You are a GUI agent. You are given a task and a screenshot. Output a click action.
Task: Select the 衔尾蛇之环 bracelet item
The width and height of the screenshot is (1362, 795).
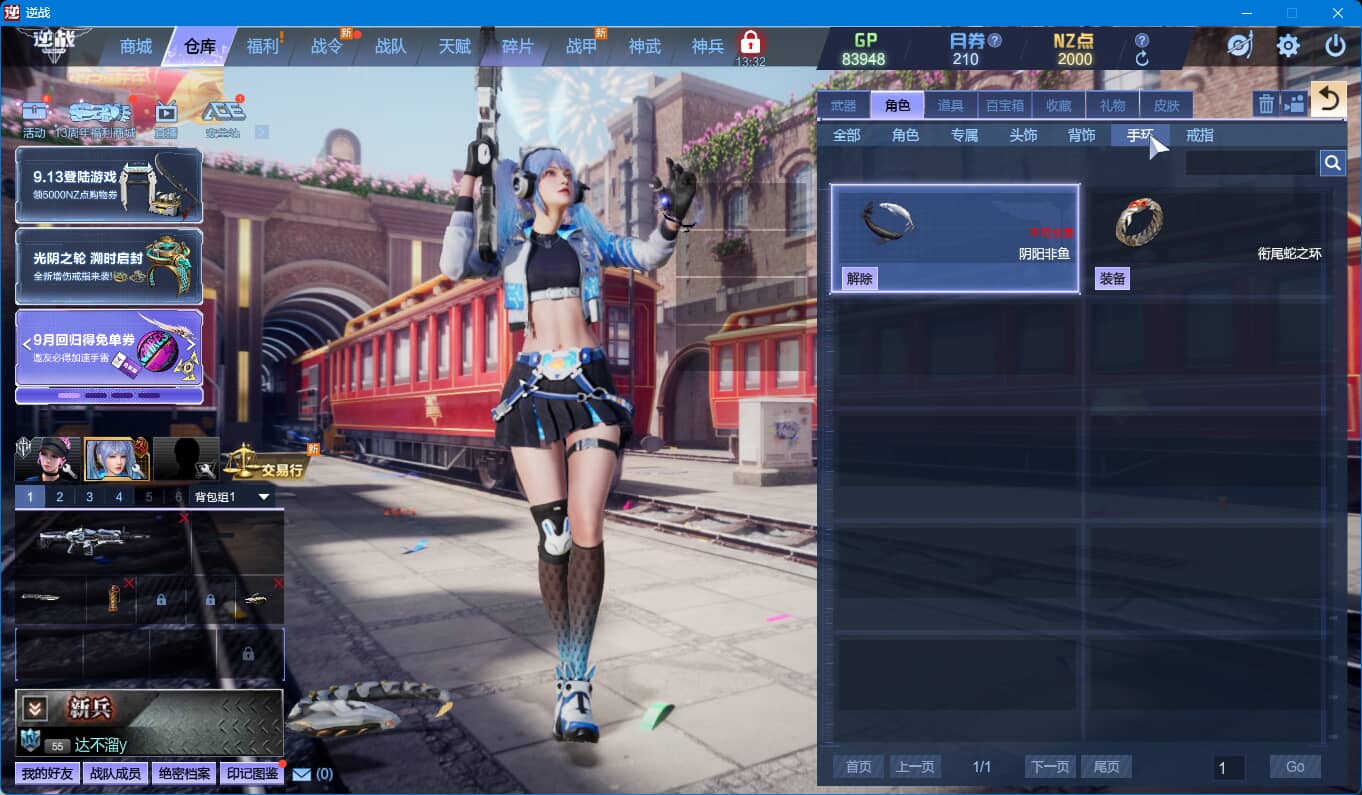pos(1208,239)
